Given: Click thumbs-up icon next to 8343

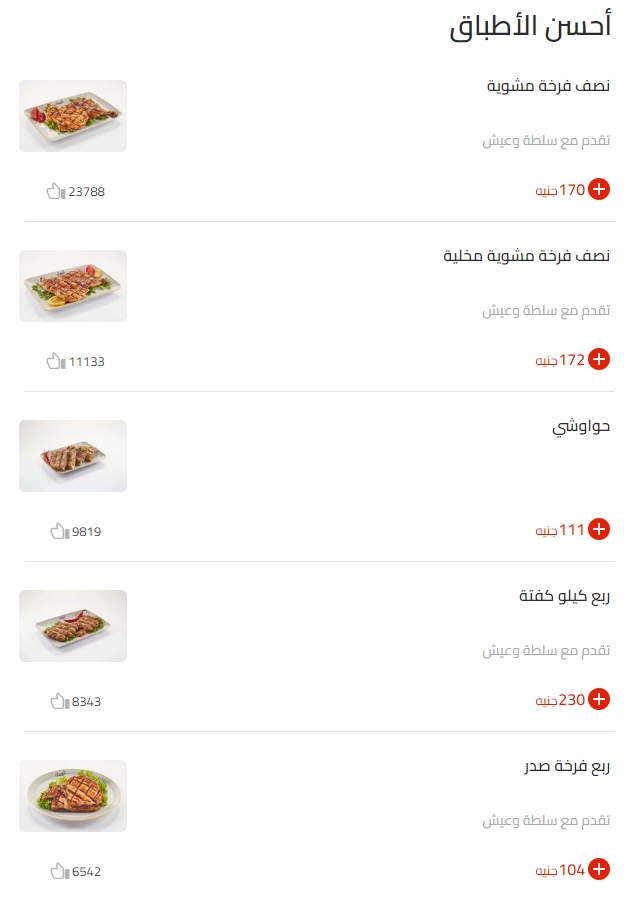Looking at the screenshot, I should pos(60,701).
